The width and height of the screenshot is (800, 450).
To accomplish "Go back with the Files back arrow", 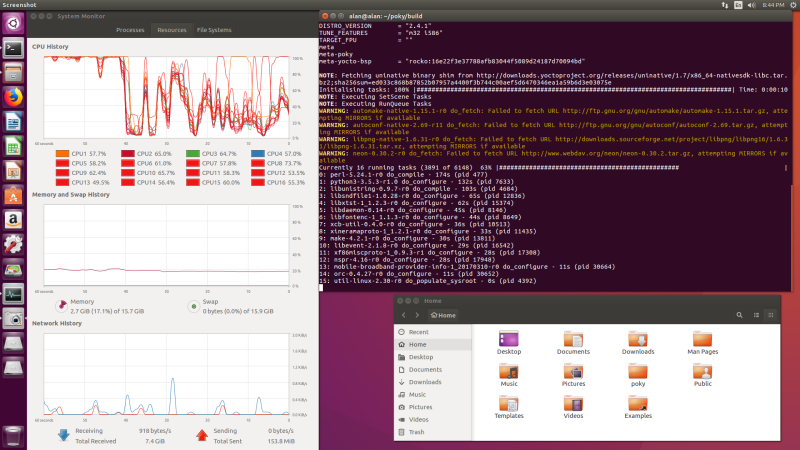I will coord(404,315).
